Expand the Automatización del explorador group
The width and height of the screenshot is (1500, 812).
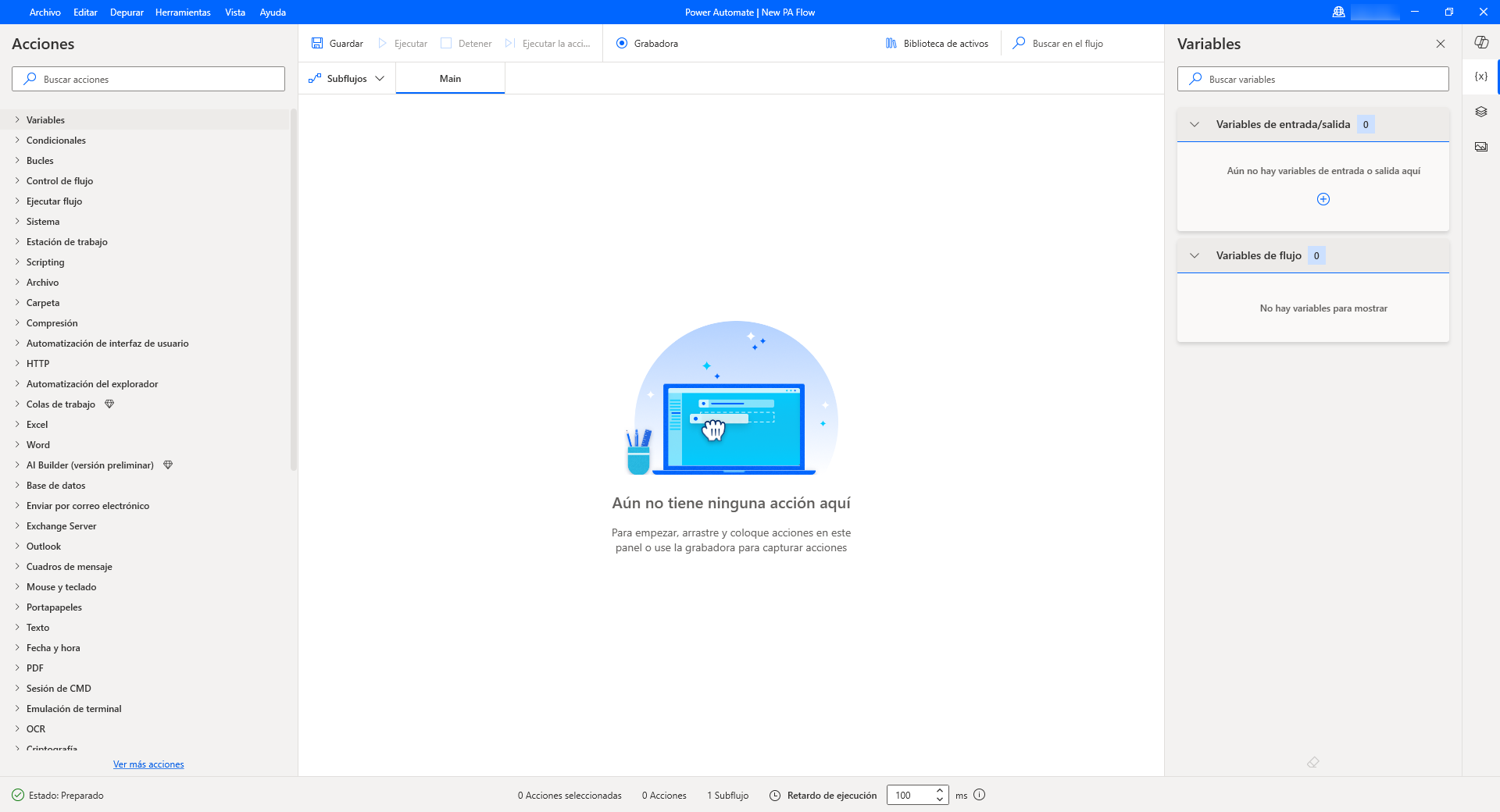point(17,383)
